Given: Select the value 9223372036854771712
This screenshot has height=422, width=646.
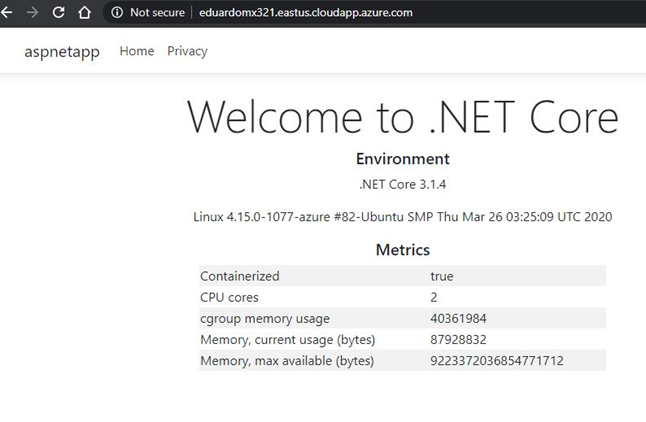Looking at the screenshot, I should (x=497, y=361).
